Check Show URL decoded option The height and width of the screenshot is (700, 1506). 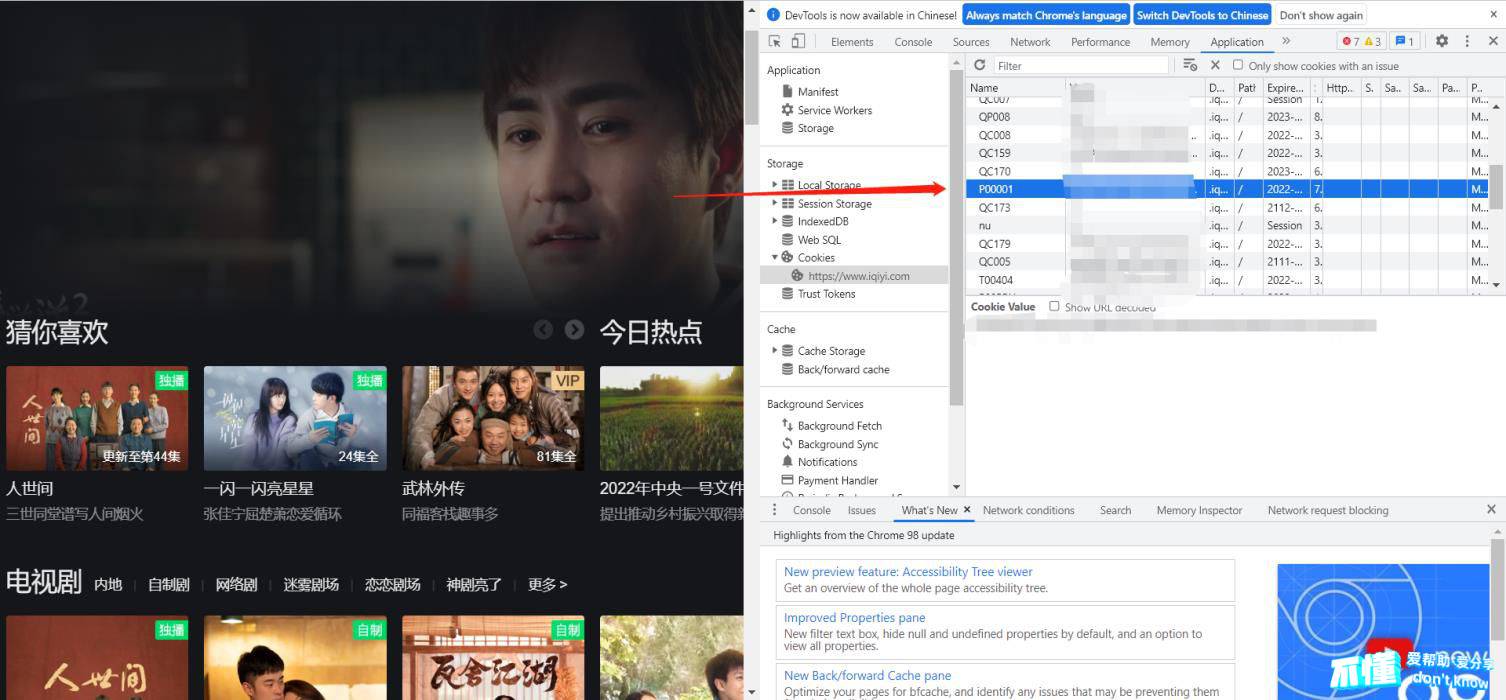[x=1054, y=307]
